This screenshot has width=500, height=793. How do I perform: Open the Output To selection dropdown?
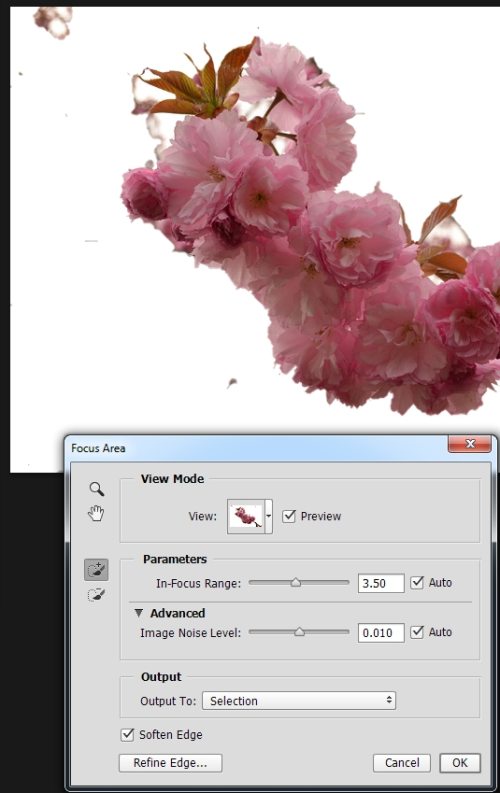tap(299, 701)
